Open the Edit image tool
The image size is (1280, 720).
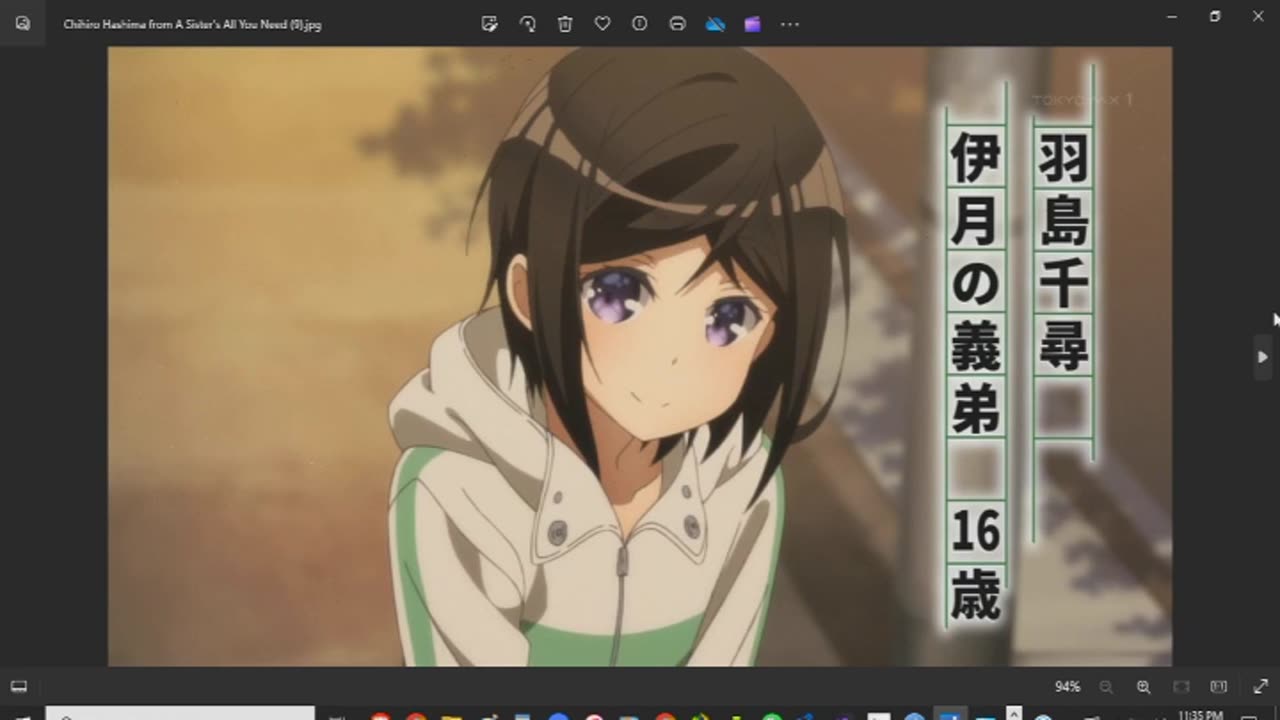click(490, 24)
